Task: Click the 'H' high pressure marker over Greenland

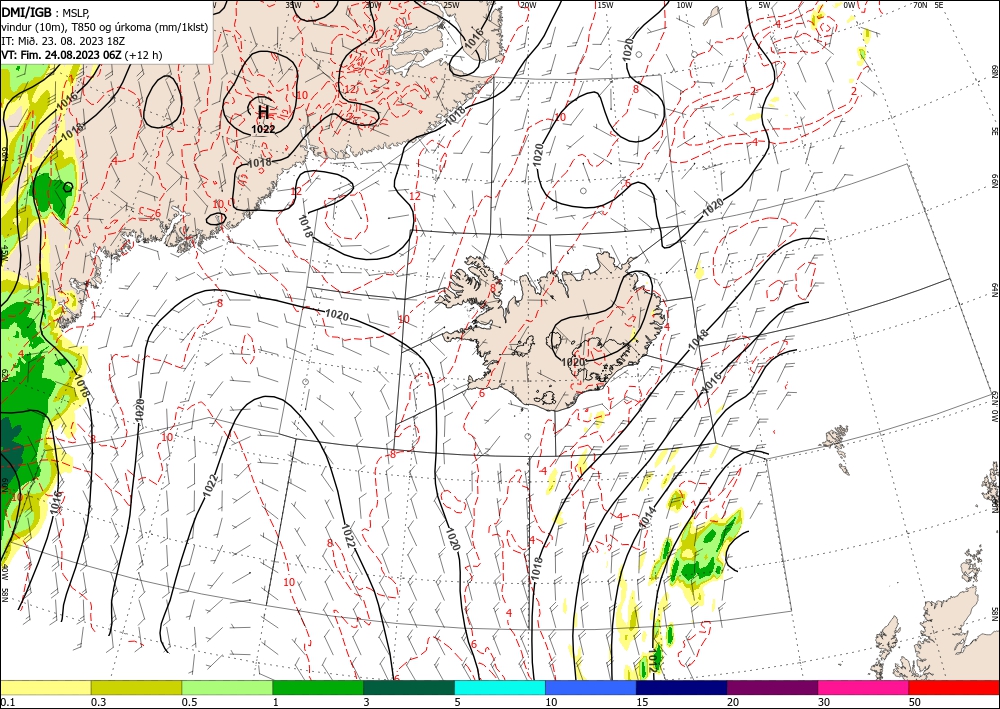Action: 263,113
